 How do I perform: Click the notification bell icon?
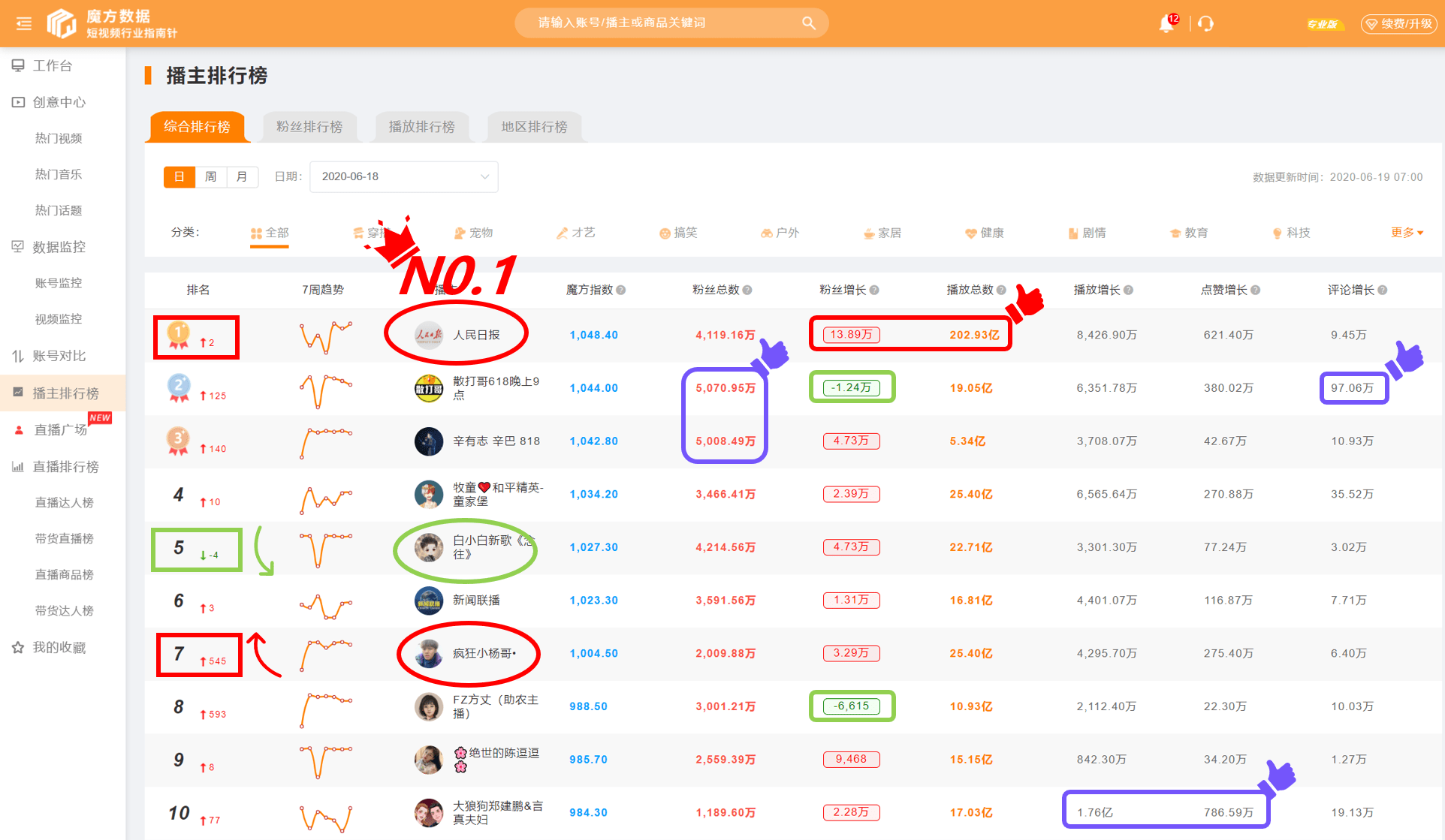[1166, 23]
